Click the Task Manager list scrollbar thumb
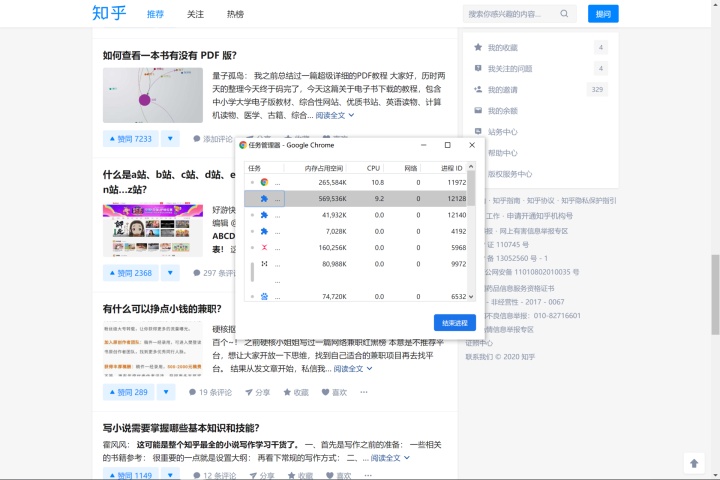 click(471, 187)
